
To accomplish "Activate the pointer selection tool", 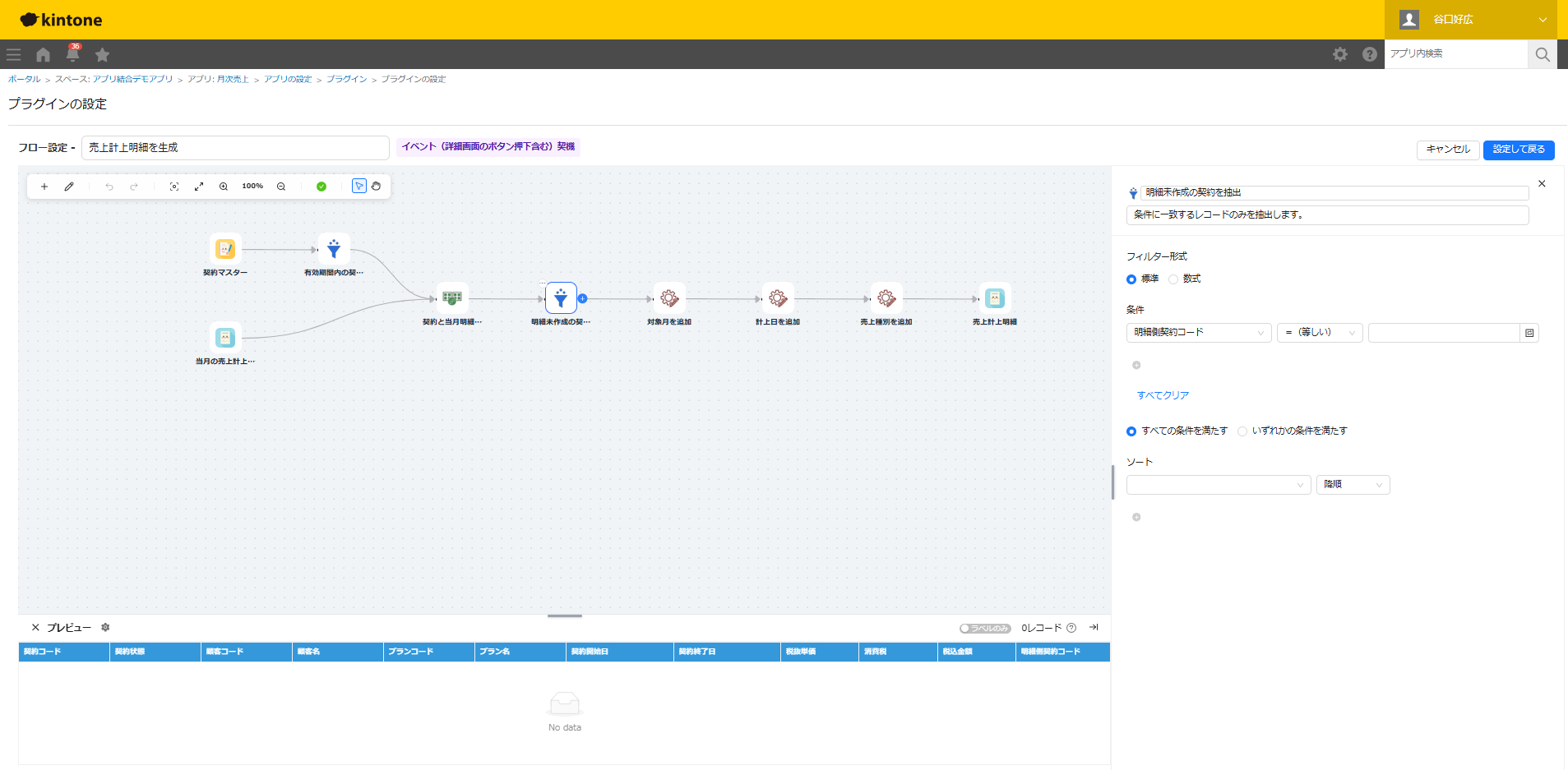I will coord(359,186).
